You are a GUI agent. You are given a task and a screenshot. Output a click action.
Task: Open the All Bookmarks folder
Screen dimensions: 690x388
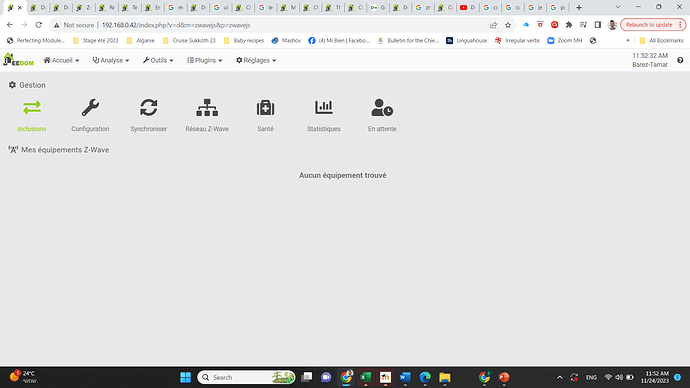click(x=661, y=40)
